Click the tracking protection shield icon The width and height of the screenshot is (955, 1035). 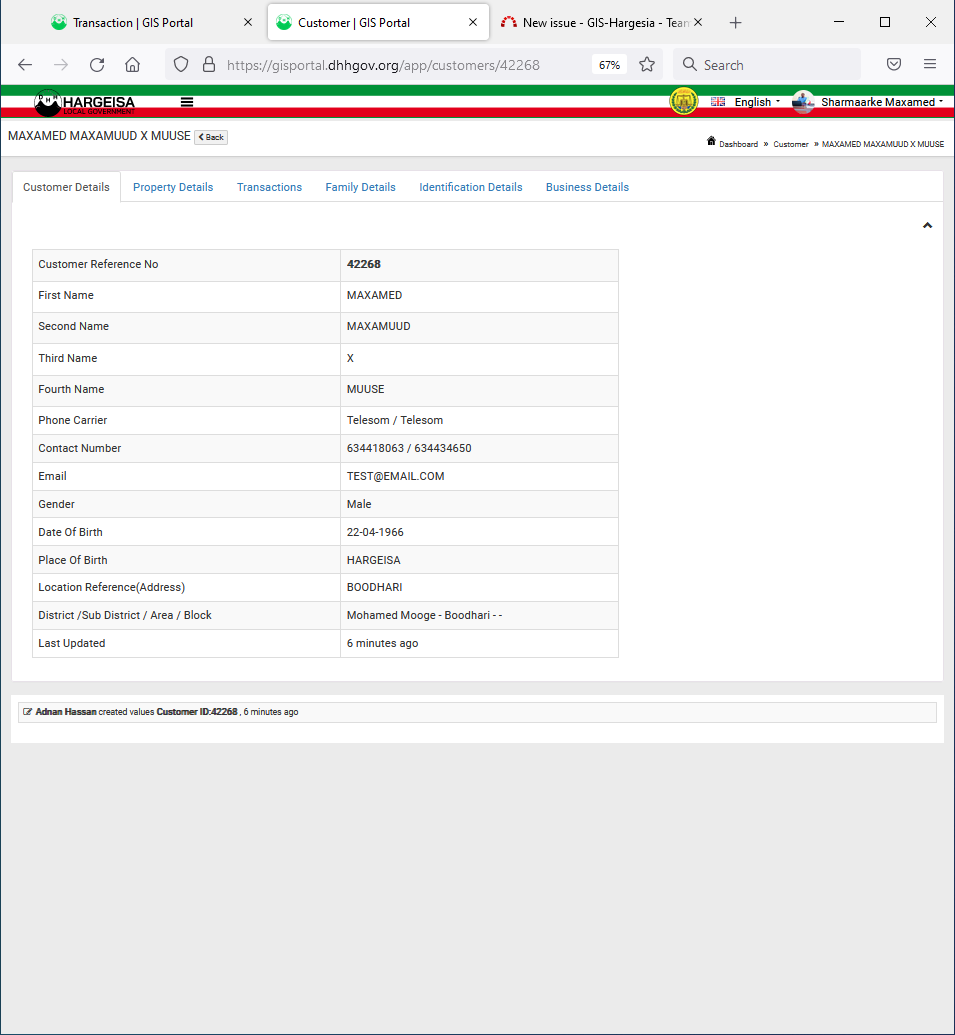click(x=181, y=65)
